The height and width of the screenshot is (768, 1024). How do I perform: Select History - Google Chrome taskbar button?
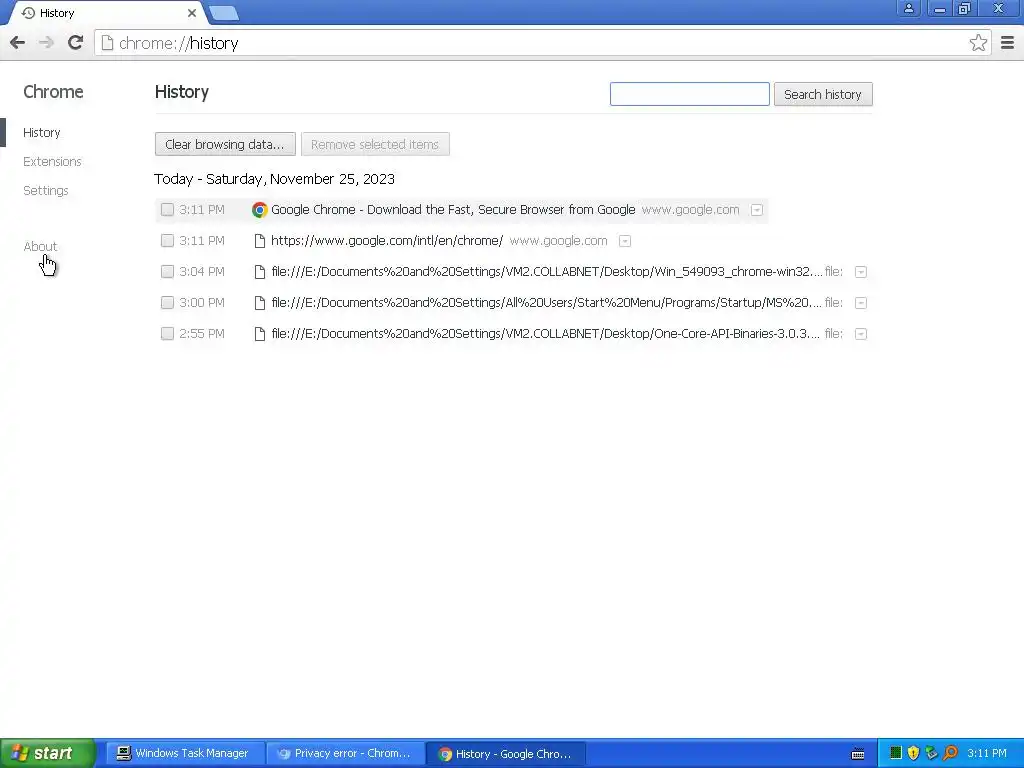click(x=505, y=754)
